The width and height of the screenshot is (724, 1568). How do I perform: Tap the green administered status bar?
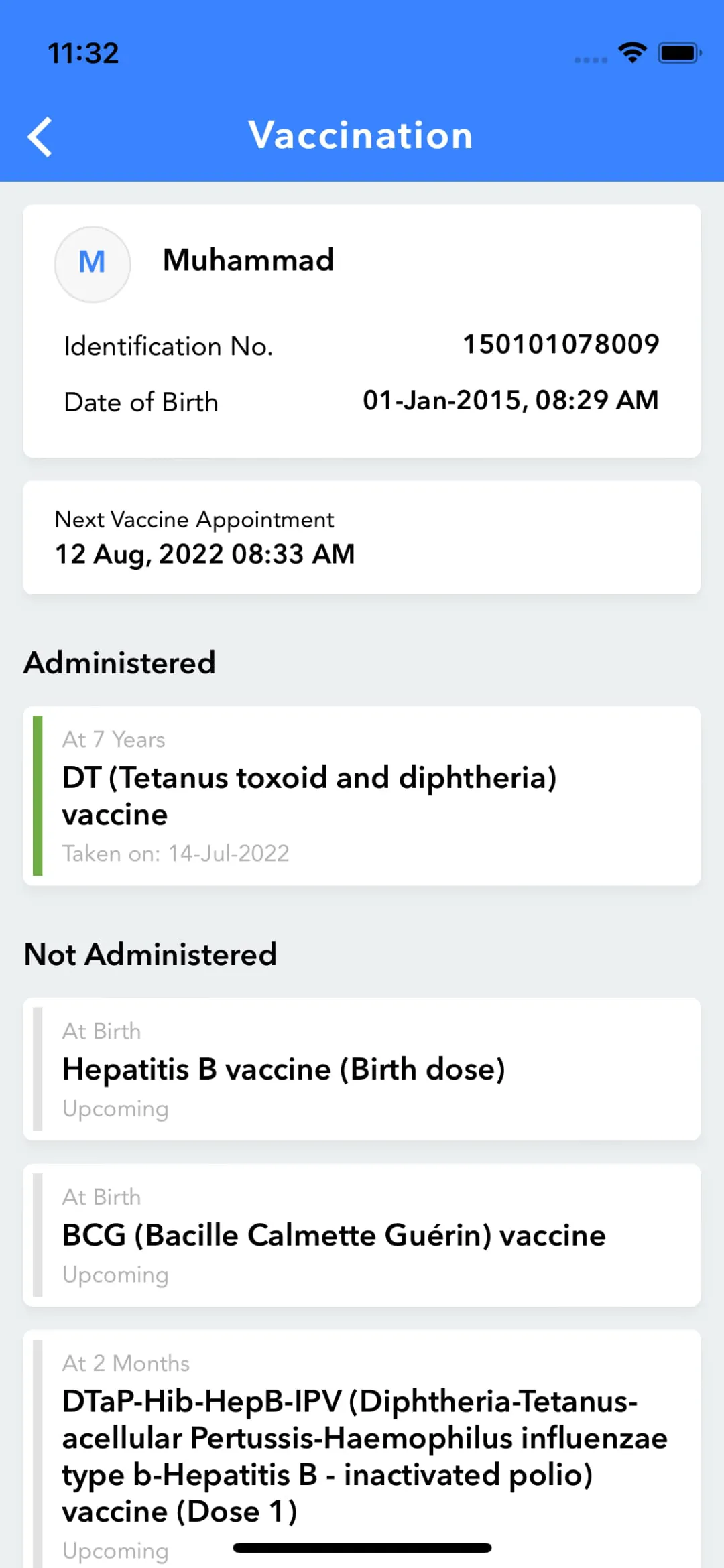coord(38,795)
